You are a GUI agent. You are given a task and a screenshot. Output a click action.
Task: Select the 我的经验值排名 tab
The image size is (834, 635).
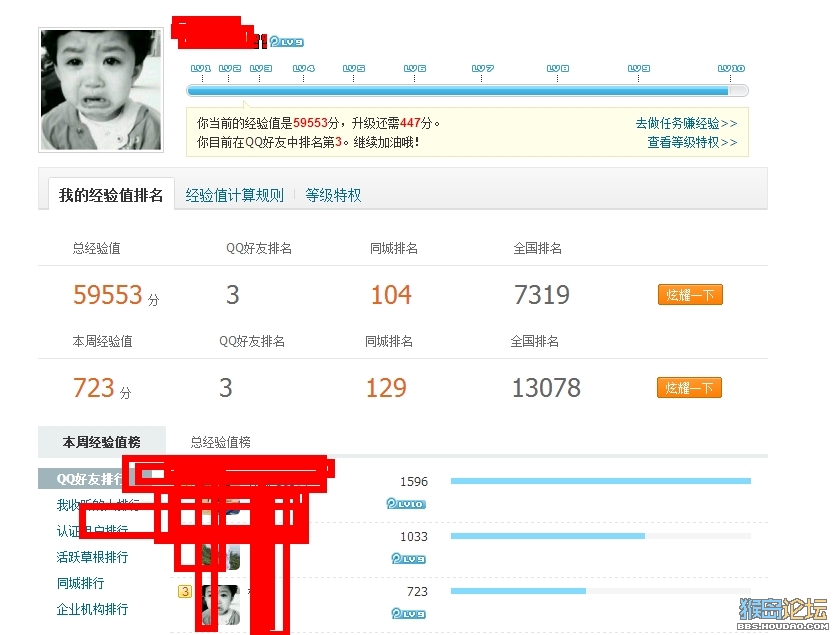[111, 195]
